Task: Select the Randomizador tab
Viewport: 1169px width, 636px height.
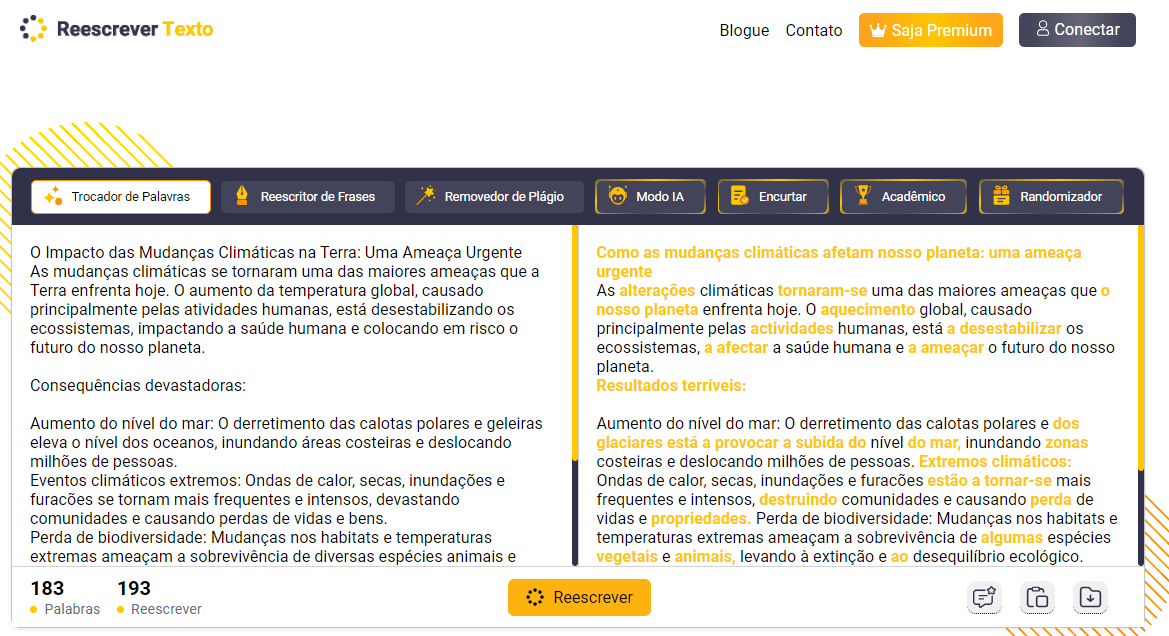Action: (x=1051, y=197)
